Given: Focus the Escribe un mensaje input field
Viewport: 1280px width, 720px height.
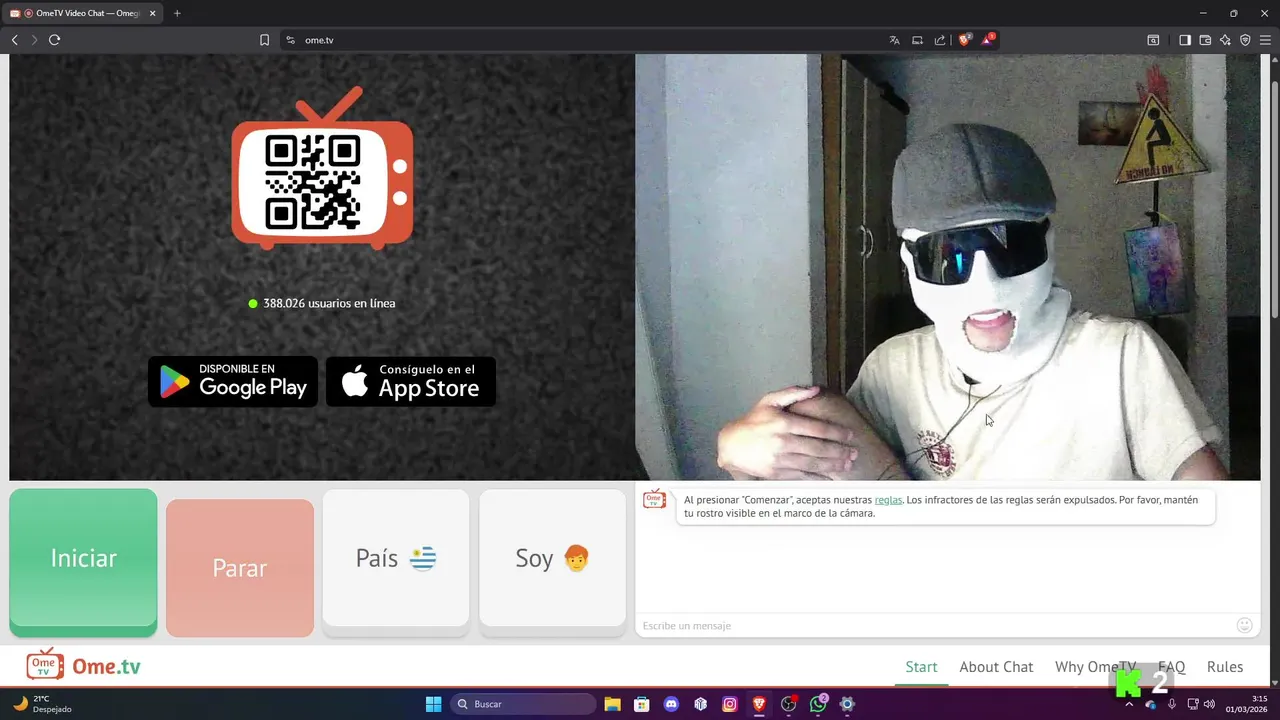Looking at the screenshot, I should point(935,625).
